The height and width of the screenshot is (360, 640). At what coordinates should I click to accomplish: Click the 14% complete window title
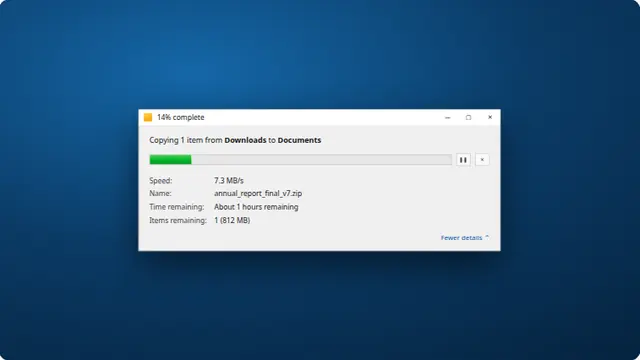180,118
